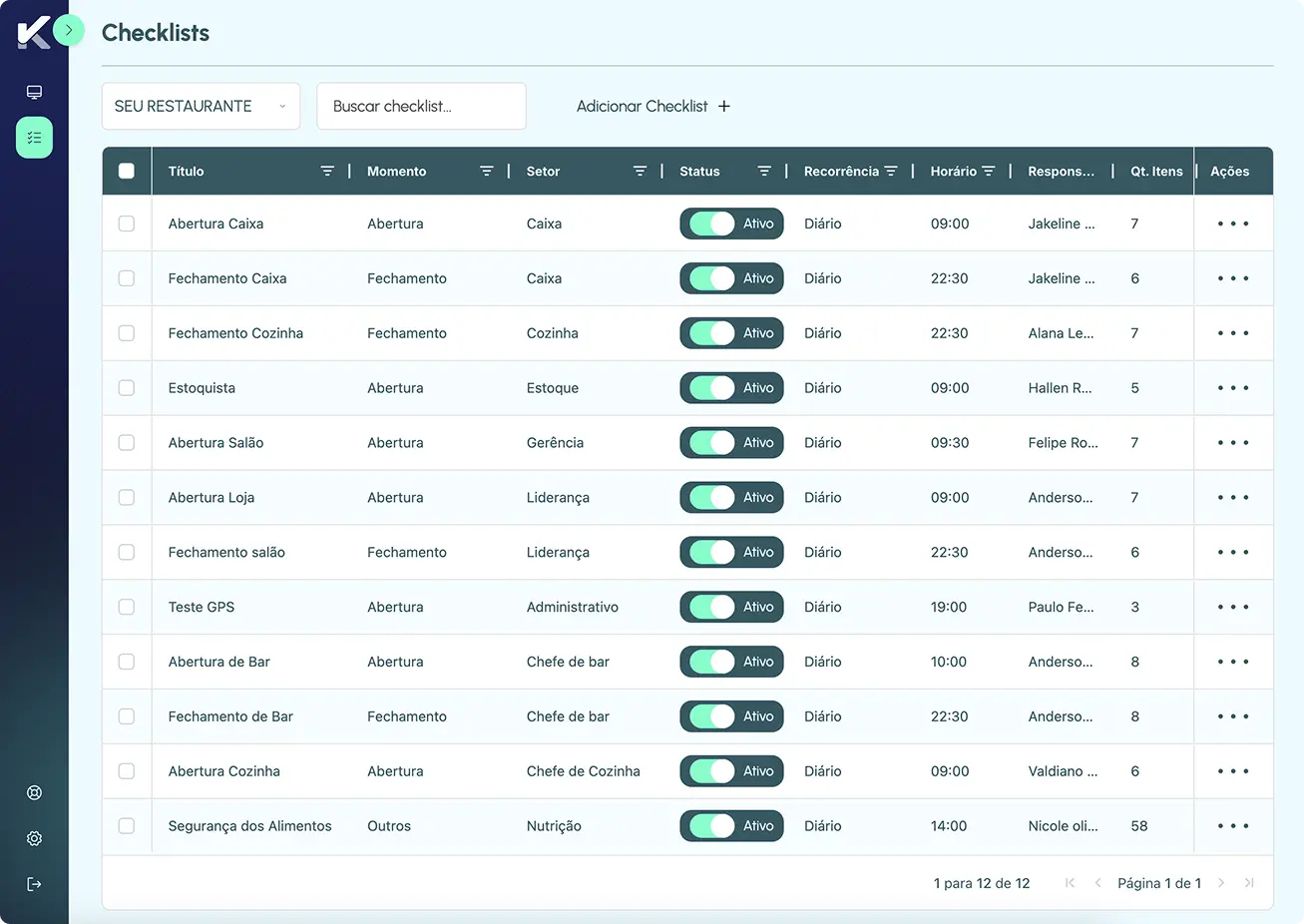Check the select-all checkbox in table header
Screen dimensions: 1304x924
pyautogui.click(x=126, y=171)
